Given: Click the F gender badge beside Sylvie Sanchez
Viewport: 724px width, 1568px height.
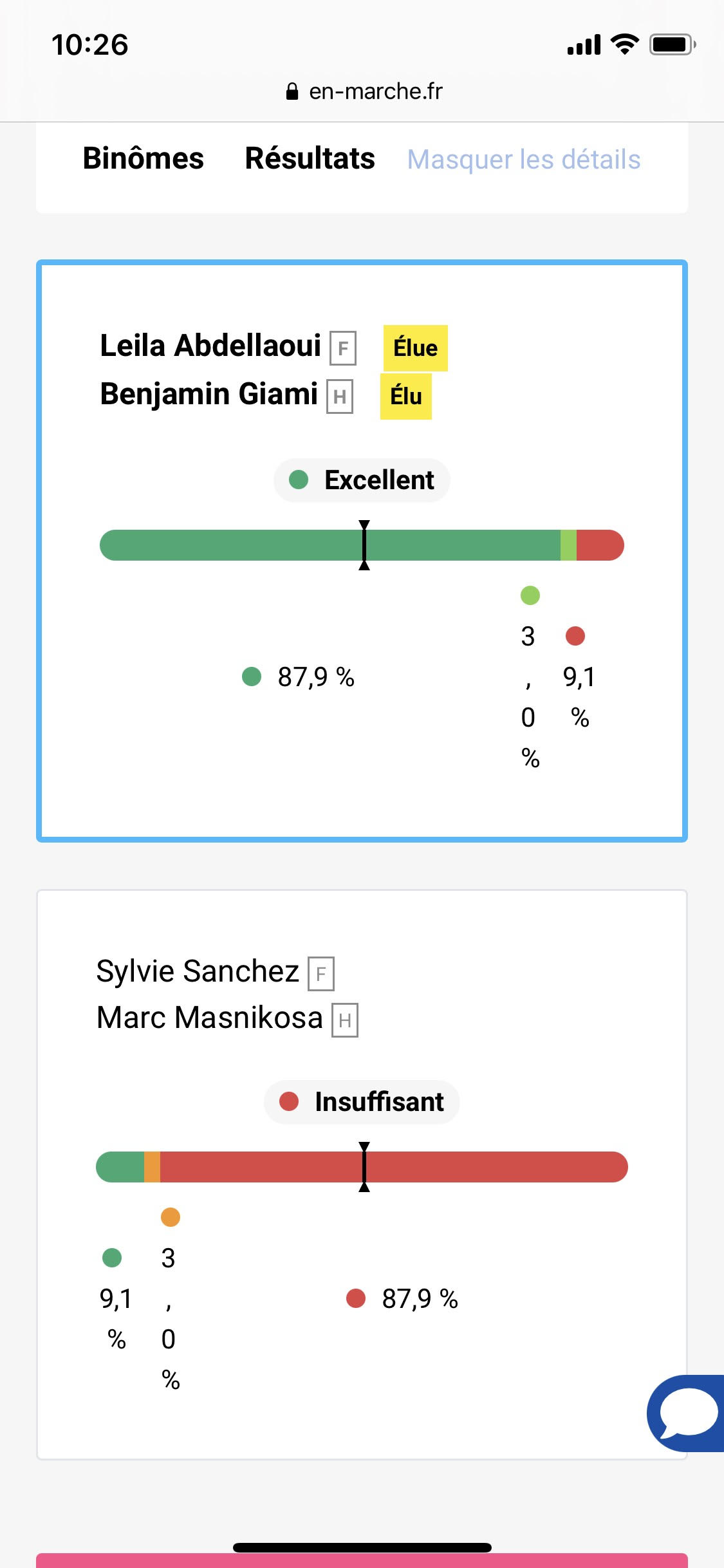Looking at the screenshot, I should point(321,974).
